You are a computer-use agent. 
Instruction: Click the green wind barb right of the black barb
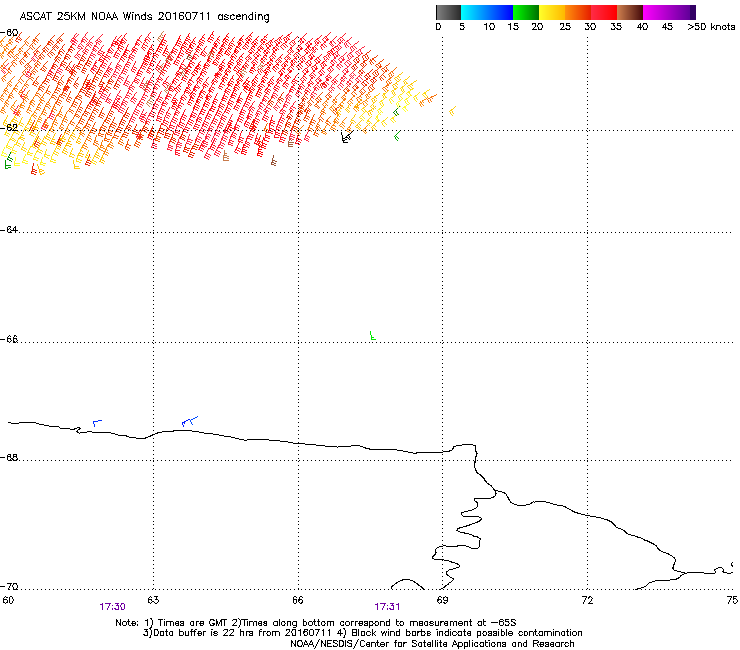click(x=397, y=136)
